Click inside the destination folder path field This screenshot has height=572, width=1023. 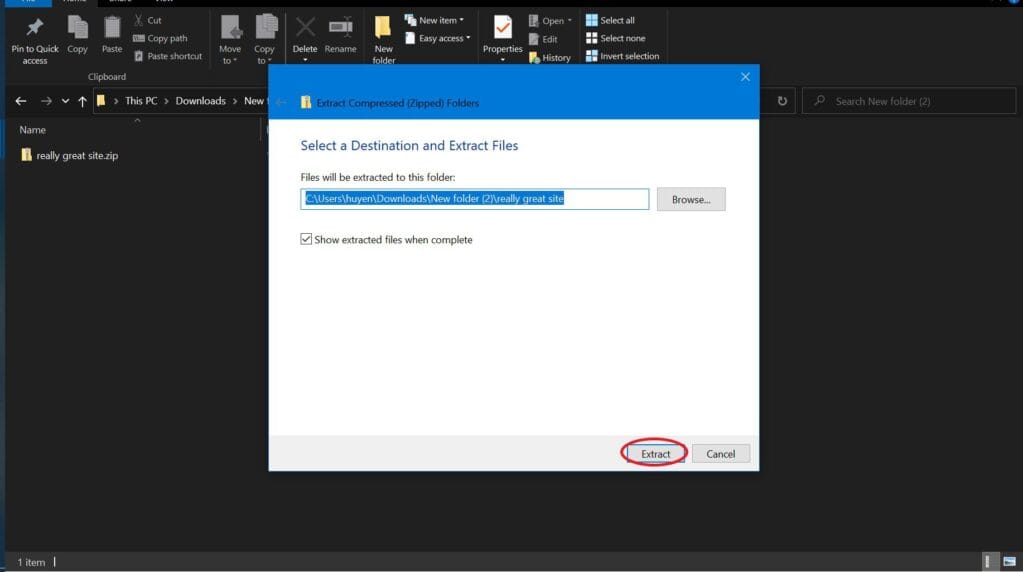(x=475, y=199)
